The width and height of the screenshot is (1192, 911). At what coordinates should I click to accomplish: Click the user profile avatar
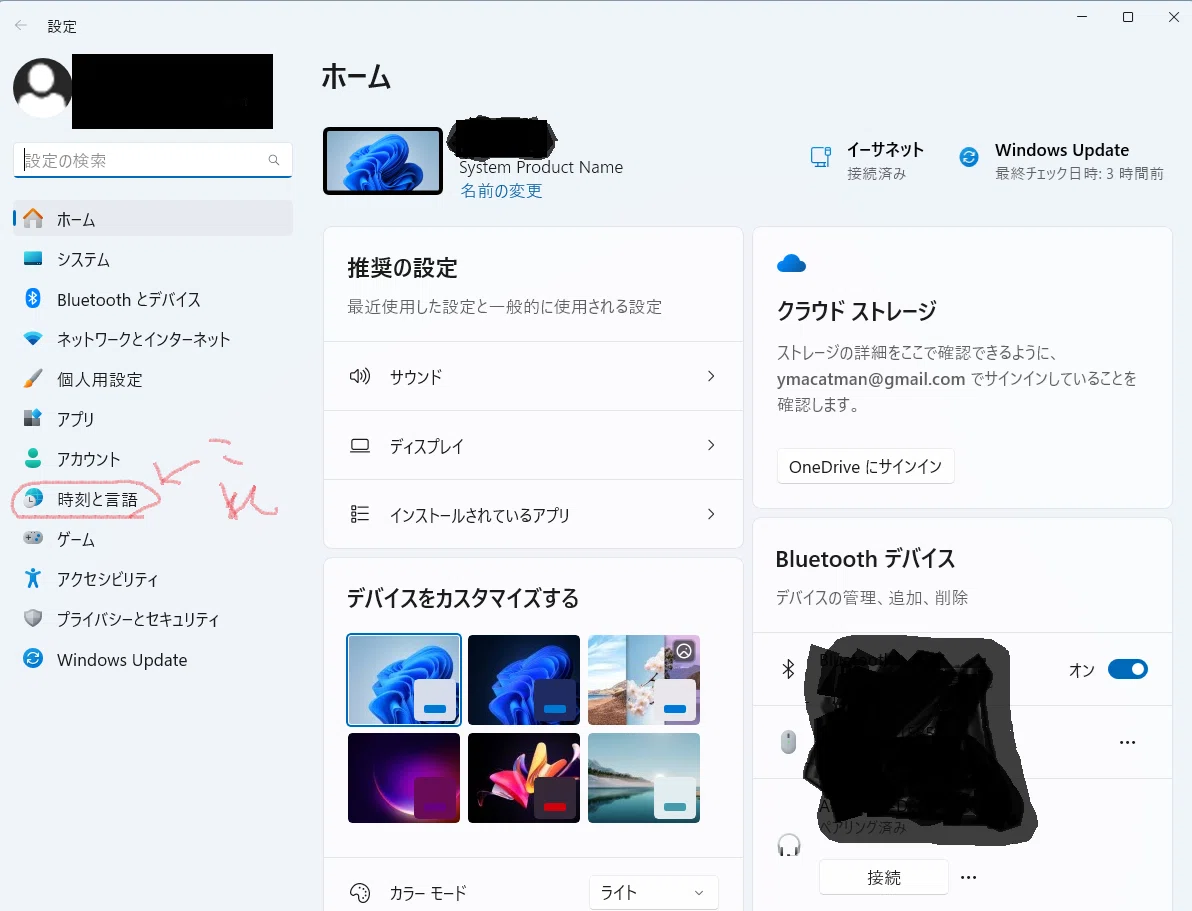pyautogui.click(x=43, y=88)
